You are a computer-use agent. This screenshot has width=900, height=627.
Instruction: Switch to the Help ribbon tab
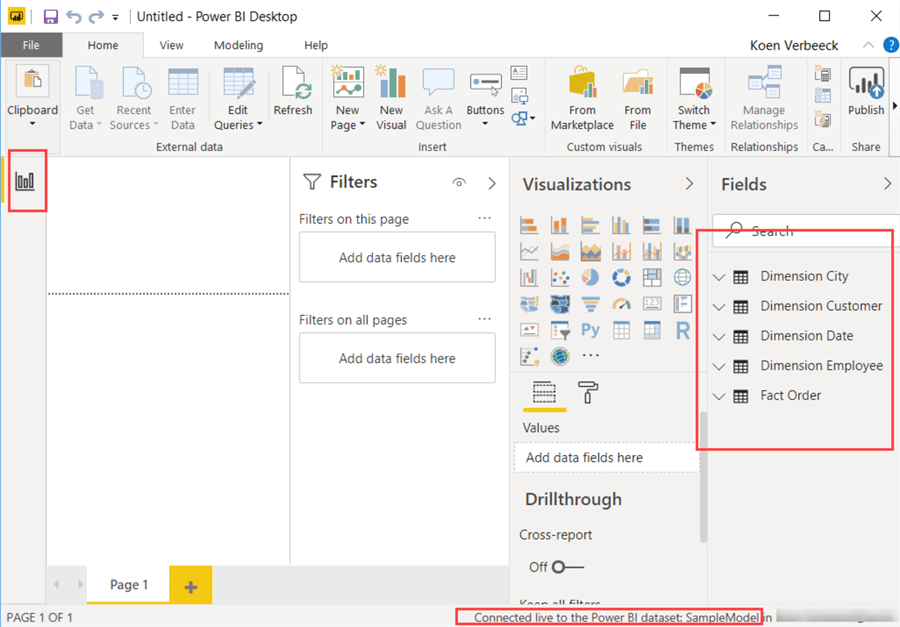[x=316, y=45]
